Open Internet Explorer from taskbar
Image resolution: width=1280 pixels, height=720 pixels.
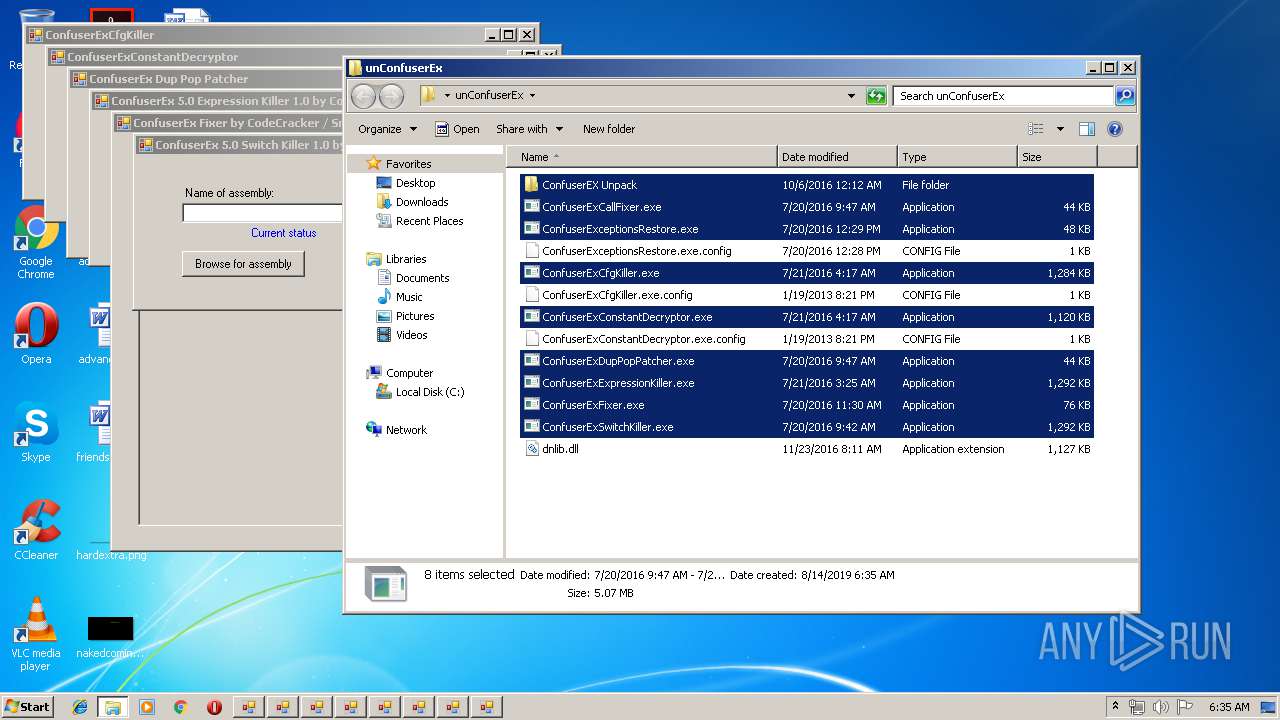point(80,707)
